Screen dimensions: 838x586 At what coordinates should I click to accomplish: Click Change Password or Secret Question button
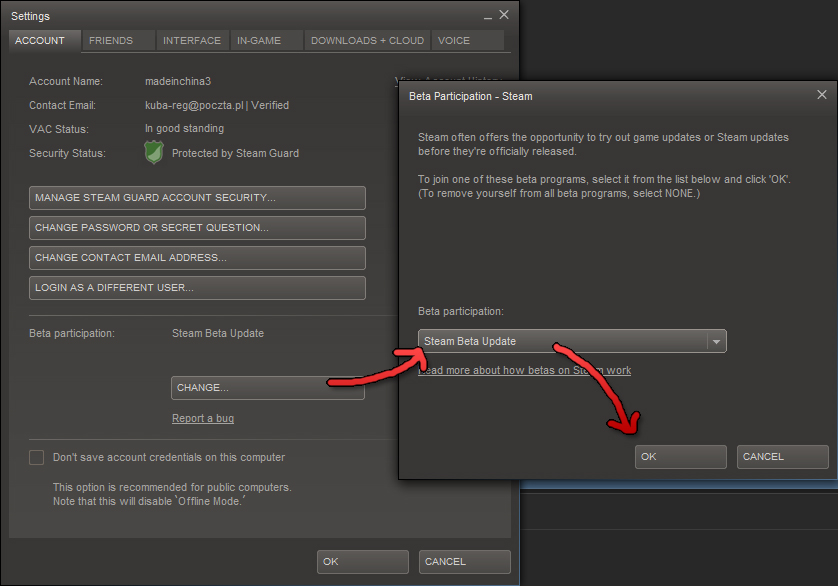click(197, 228)
